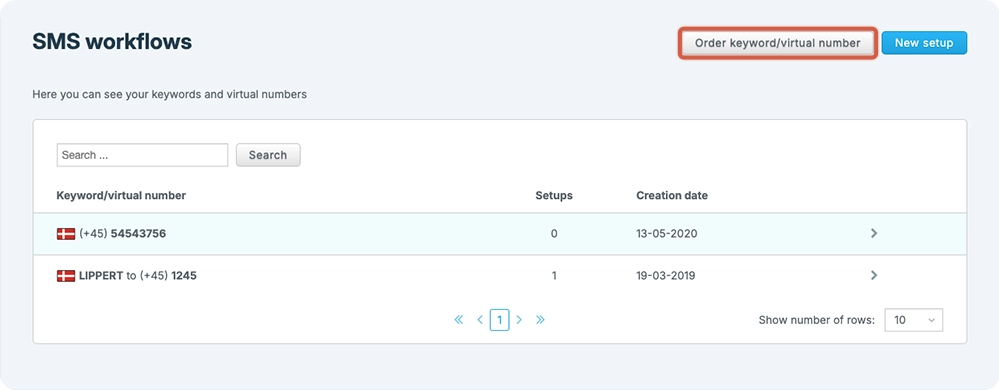Open the number of rows dropdown
This screenshot has height=390, width=999.
coord(914,320)
